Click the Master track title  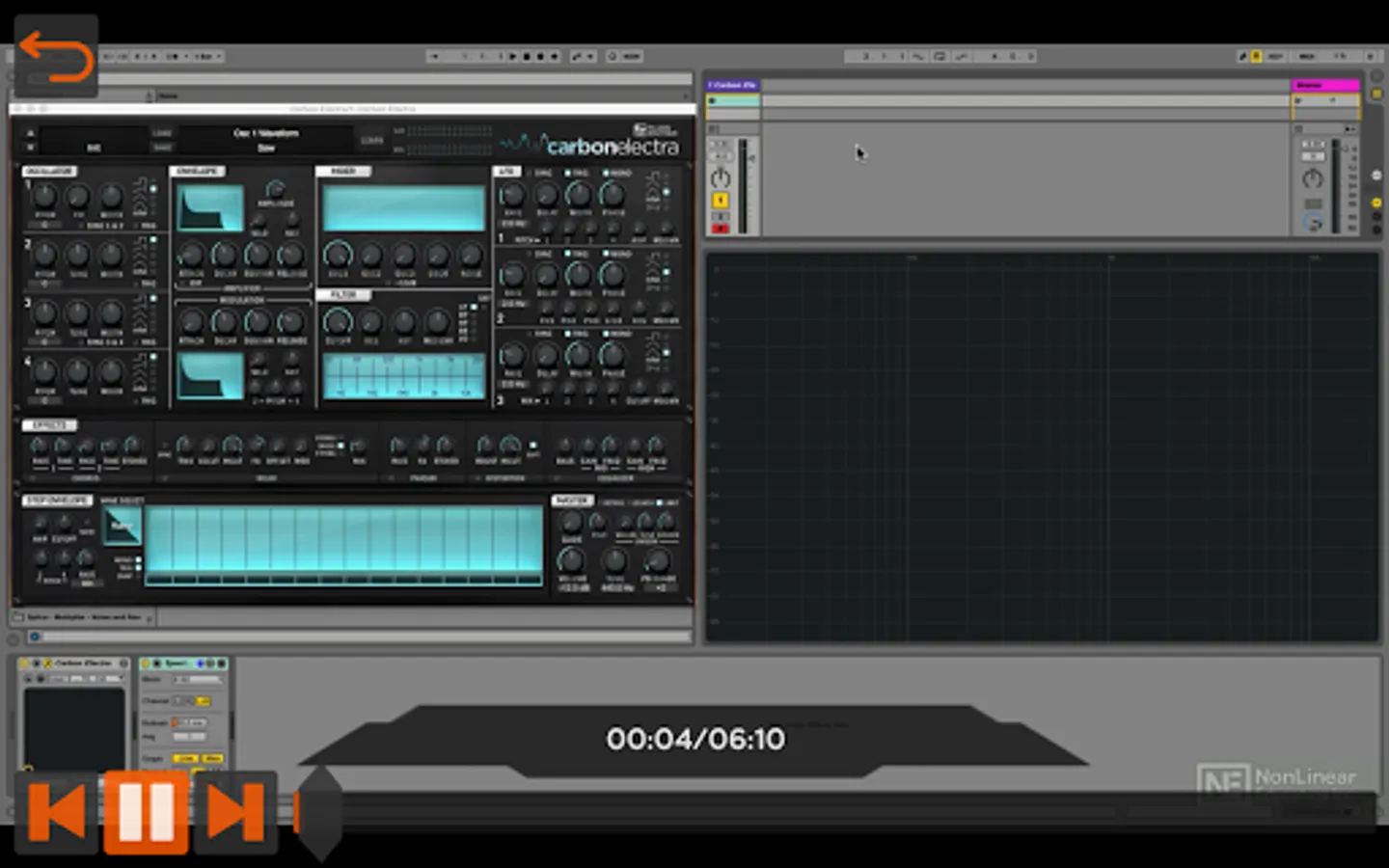[1325, 86]
